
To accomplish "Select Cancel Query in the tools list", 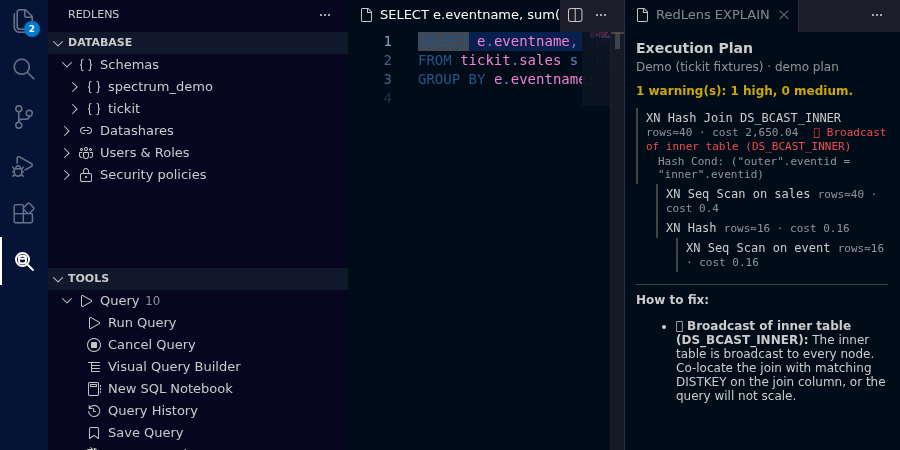I will tap(152, 345).
